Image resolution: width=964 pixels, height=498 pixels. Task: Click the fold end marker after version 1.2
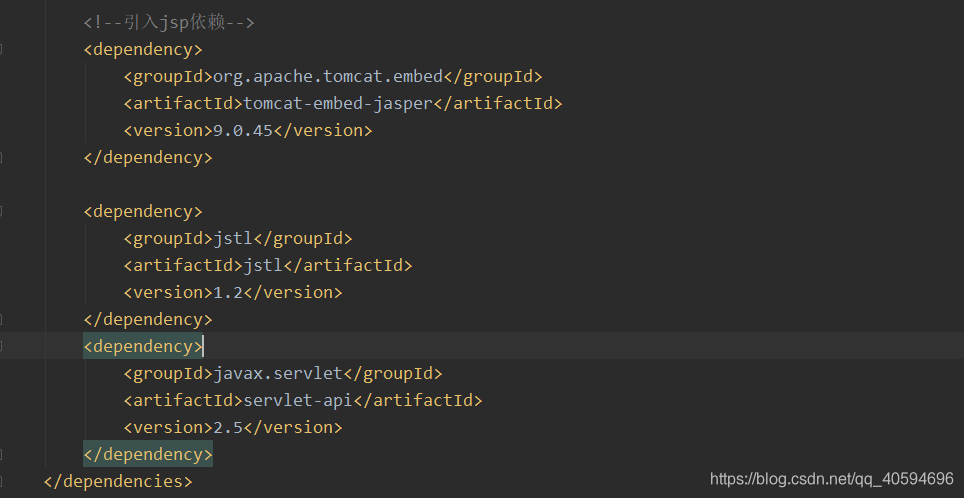pos(1,320)
